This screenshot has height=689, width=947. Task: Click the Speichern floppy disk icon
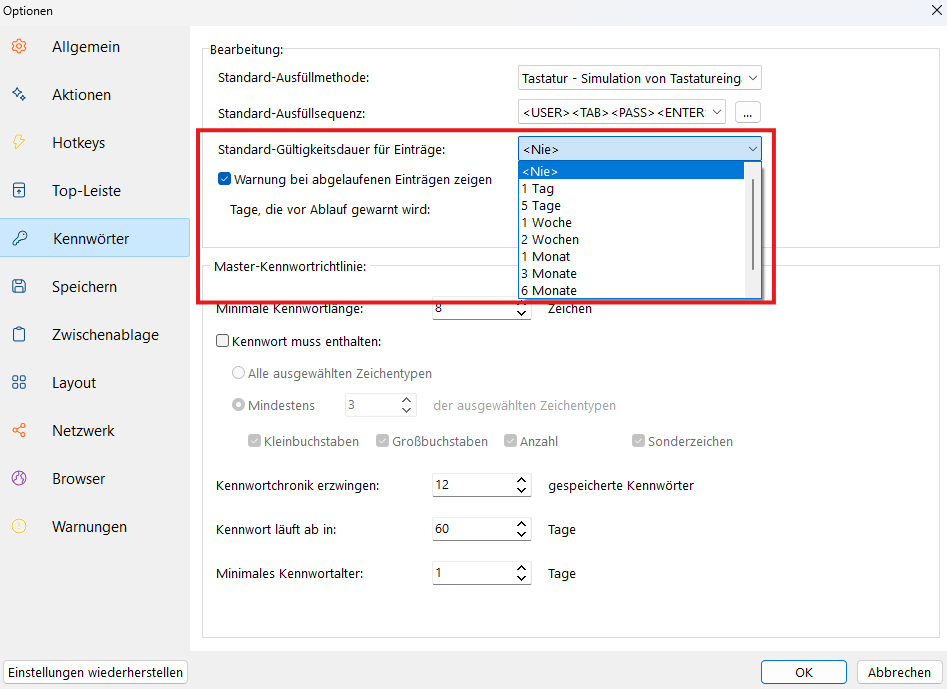(x=19, y=286)
